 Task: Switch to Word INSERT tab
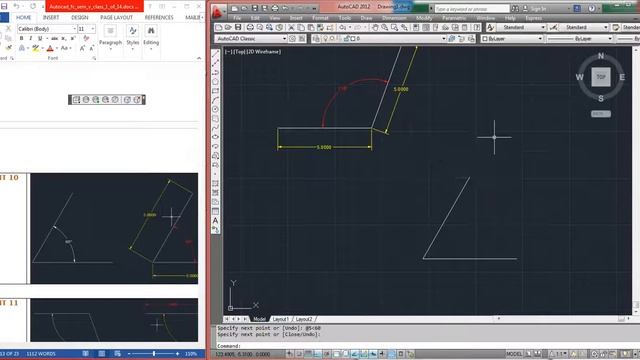(x=51, y=18)
